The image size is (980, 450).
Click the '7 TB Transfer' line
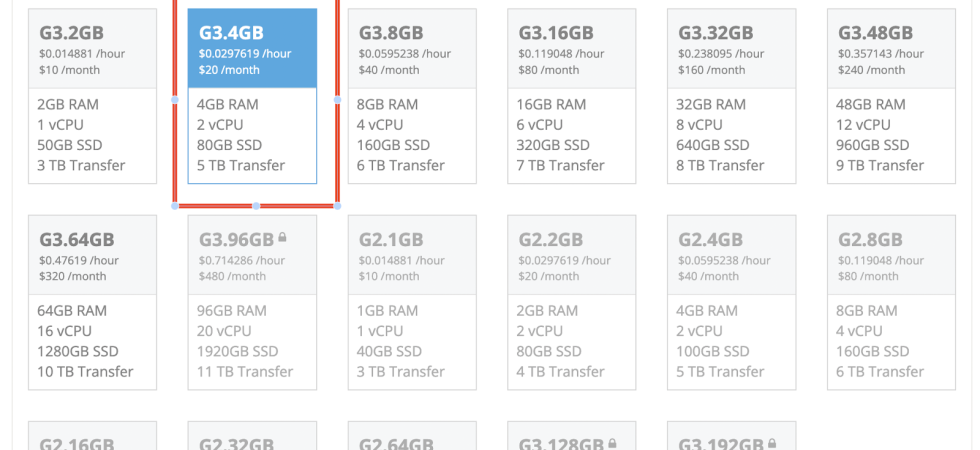coord(561,166)
